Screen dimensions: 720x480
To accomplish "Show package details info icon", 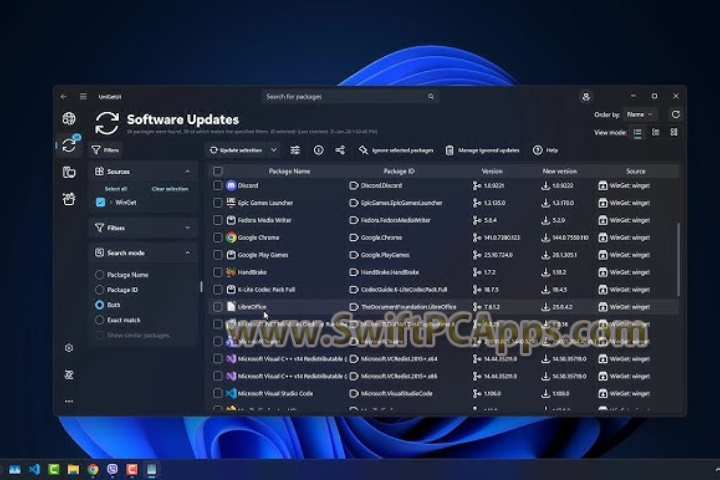I will (318, 150).
